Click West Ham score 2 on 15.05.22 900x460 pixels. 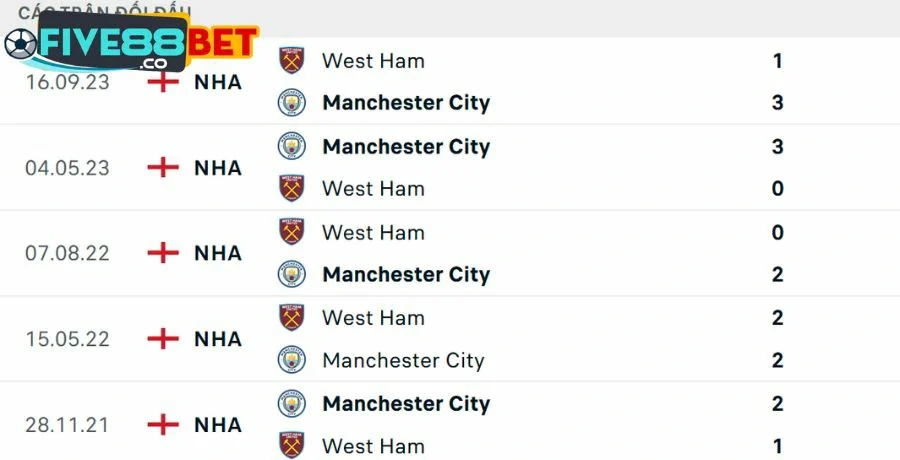point(778,318)
